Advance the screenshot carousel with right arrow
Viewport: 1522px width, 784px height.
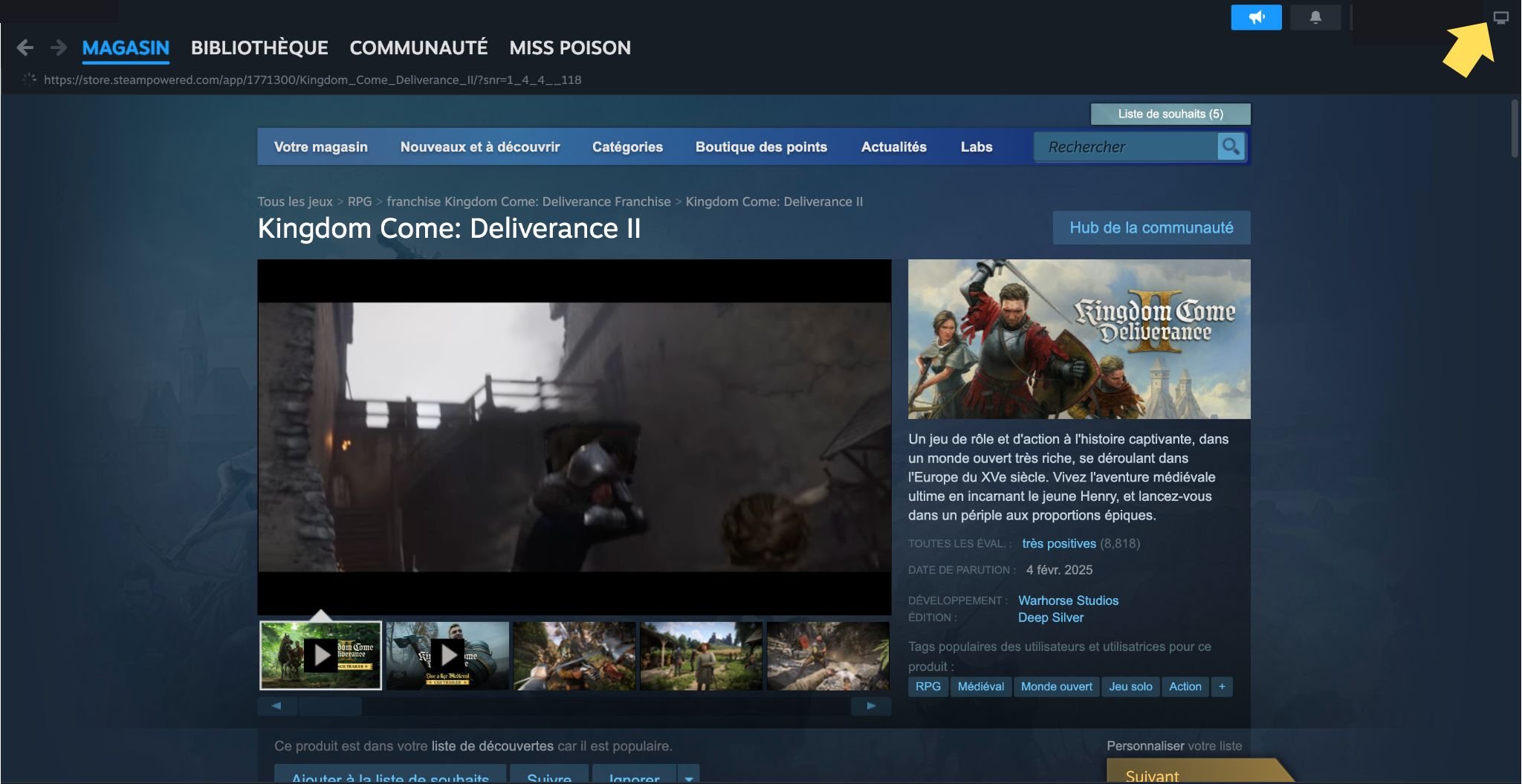[871, 706]
